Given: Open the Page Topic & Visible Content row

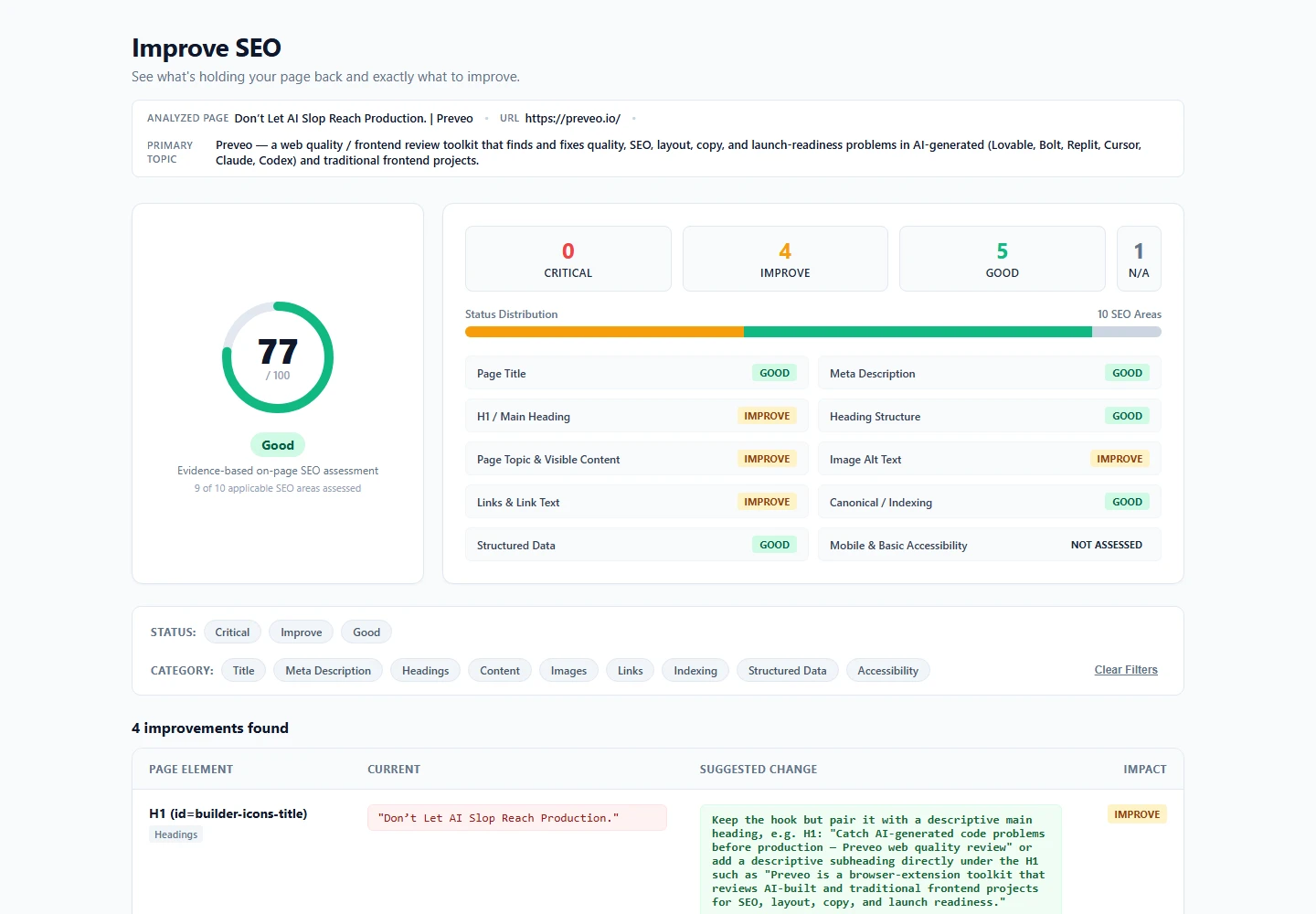Looking at the screenshot, I should click(637, 459).
